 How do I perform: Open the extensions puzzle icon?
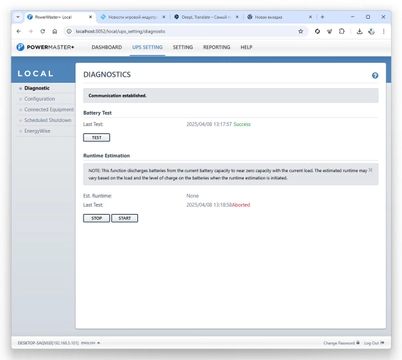(x=342, y=31)
